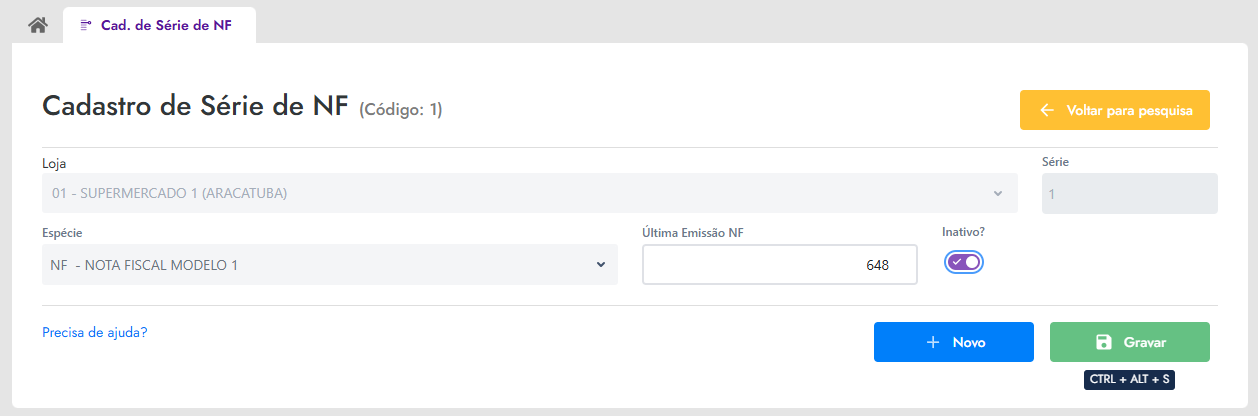Save with the Gravar button
Screen dimensions: 1258x416
(1130, 342)
